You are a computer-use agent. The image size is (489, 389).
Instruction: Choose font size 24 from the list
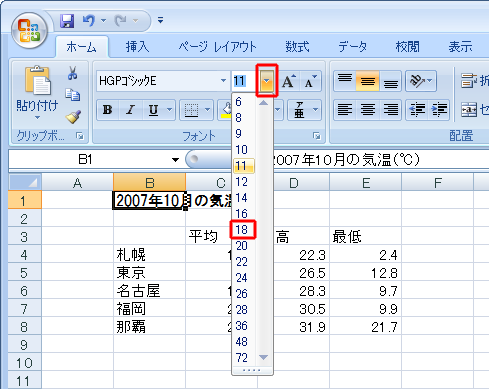(243, 278)
